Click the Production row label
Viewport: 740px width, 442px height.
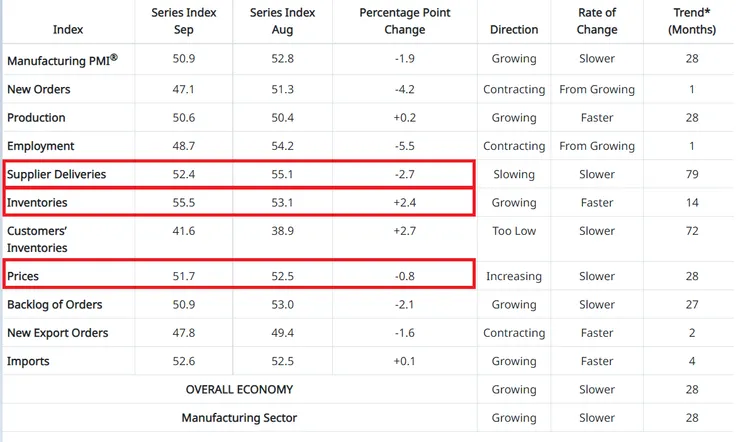click(36, 118)
